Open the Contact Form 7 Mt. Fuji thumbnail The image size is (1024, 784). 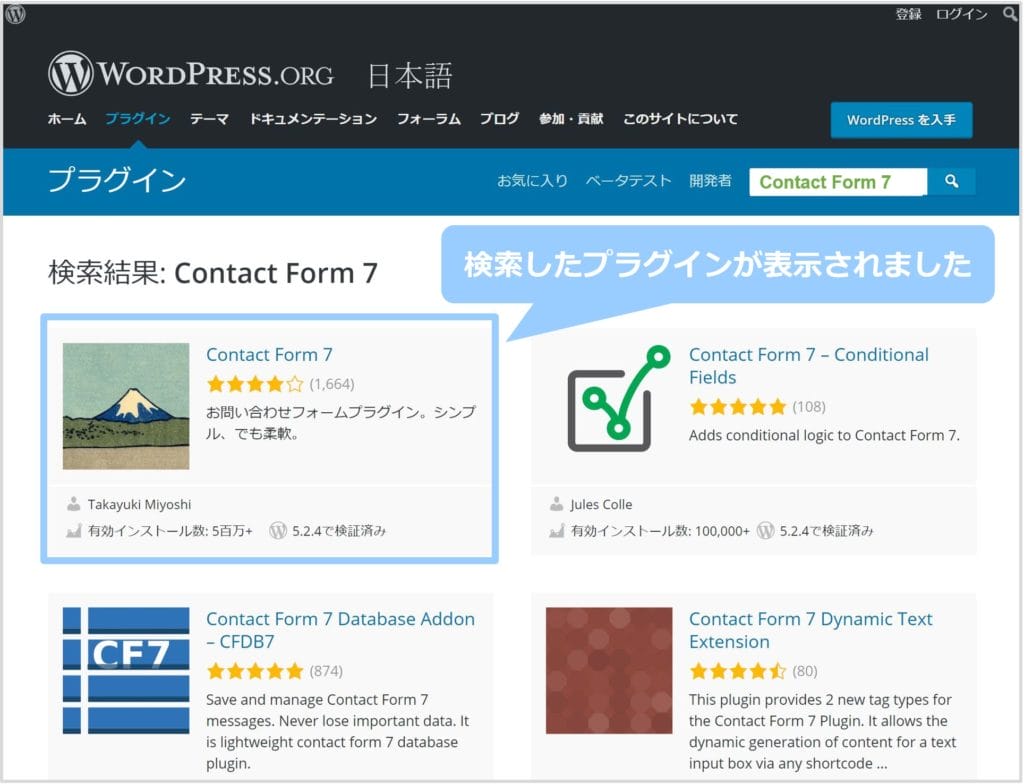pyautogui.click(x=126, y=406)
